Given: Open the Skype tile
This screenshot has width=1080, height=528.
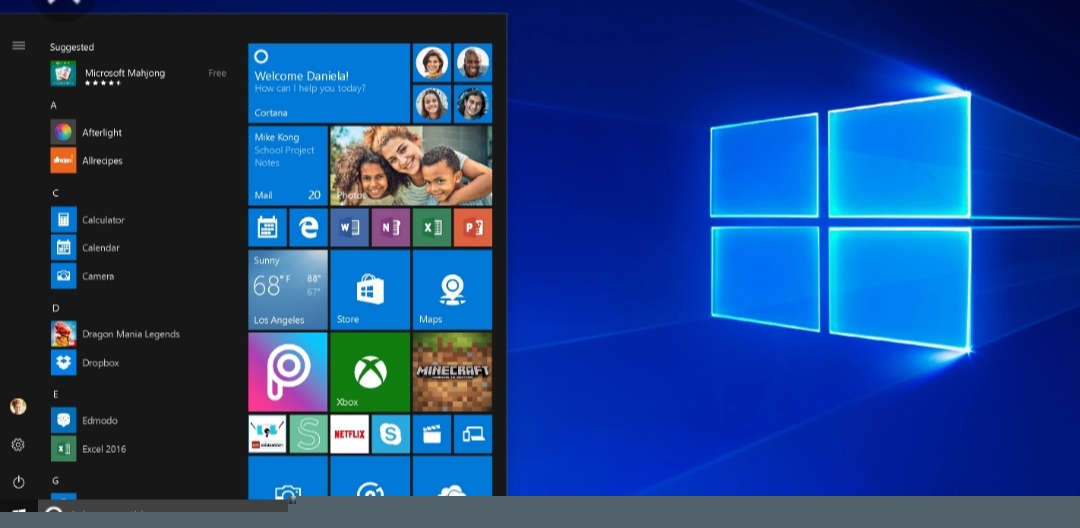Looking at the screenshot, I should tap(391, 434).
